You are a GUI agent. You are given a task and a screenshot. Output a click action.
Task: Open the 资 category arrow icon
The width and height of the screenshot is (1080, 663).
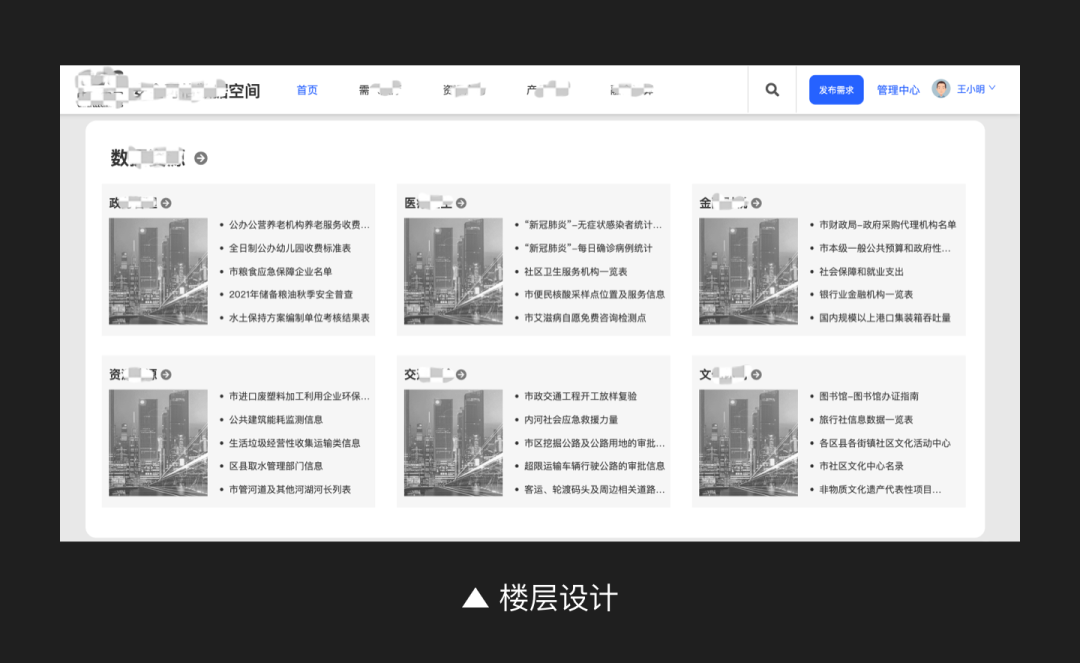pos(166,374)
